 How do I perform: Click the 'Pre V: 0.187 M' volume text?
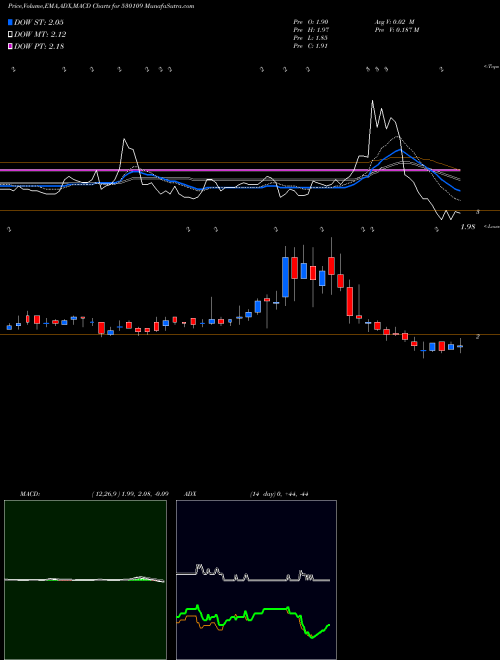396,30
